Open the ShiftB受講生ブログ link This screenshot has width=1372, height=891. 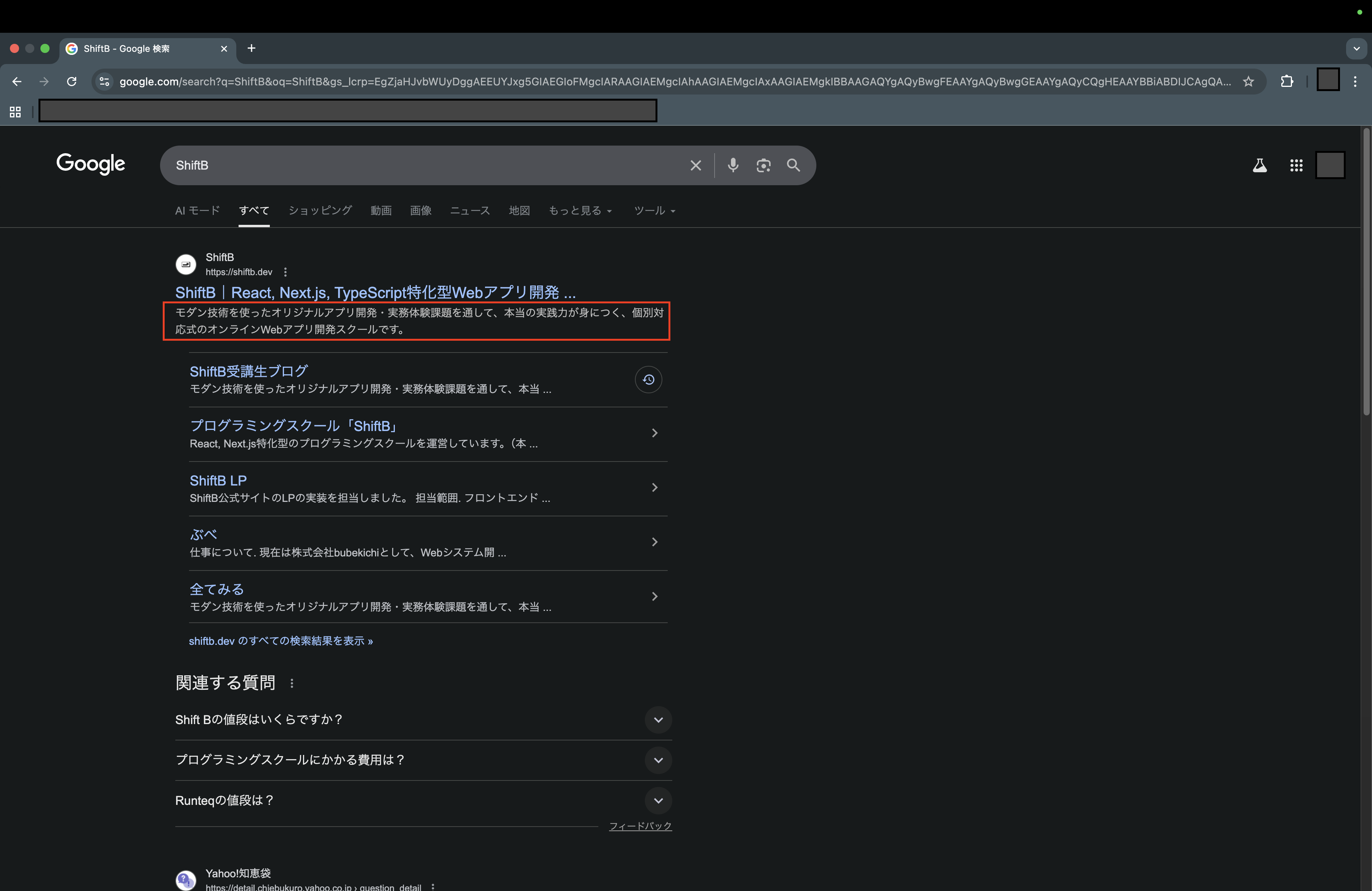pos(248,371)
